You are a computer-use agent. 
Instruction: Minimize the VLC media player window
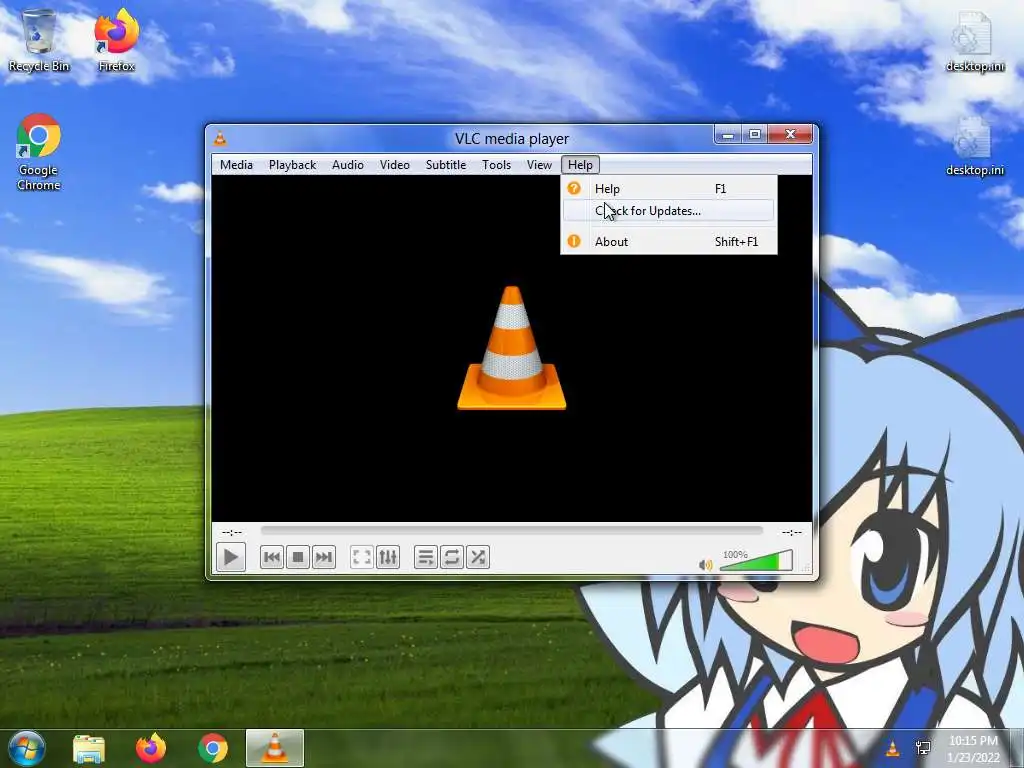[728, 135]
